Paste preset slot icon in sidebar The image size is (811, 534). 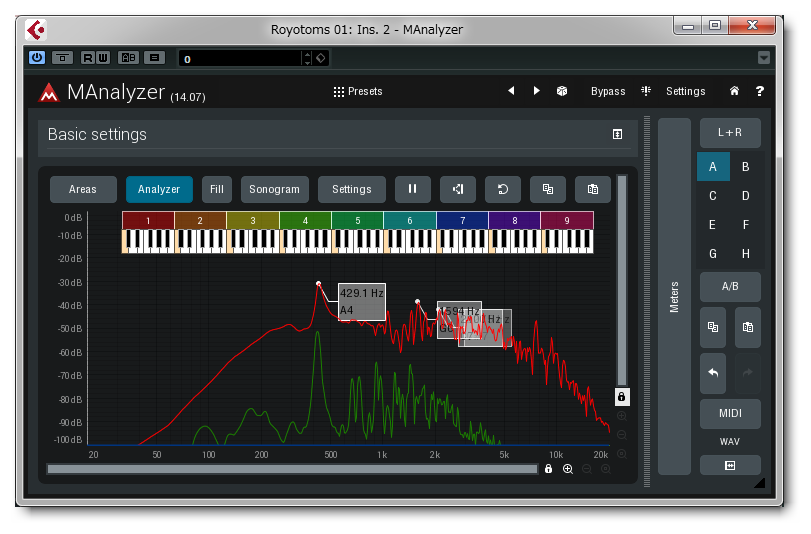(747, 327)
